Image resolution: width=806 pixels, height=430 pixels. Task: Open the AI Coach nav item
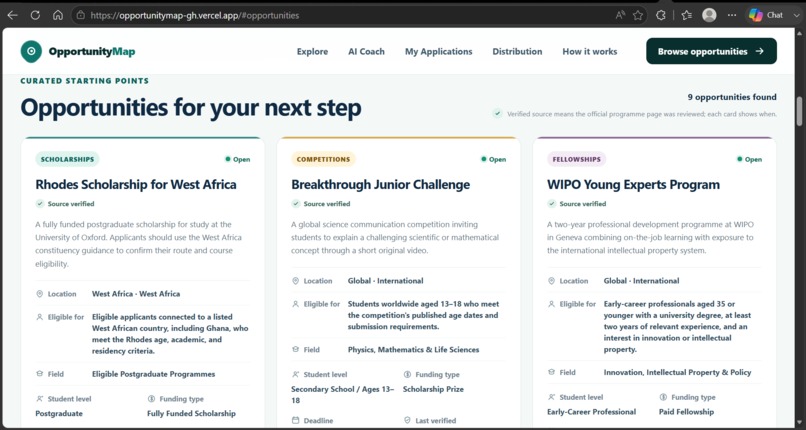pyautogui.click(x=366, y=51)
